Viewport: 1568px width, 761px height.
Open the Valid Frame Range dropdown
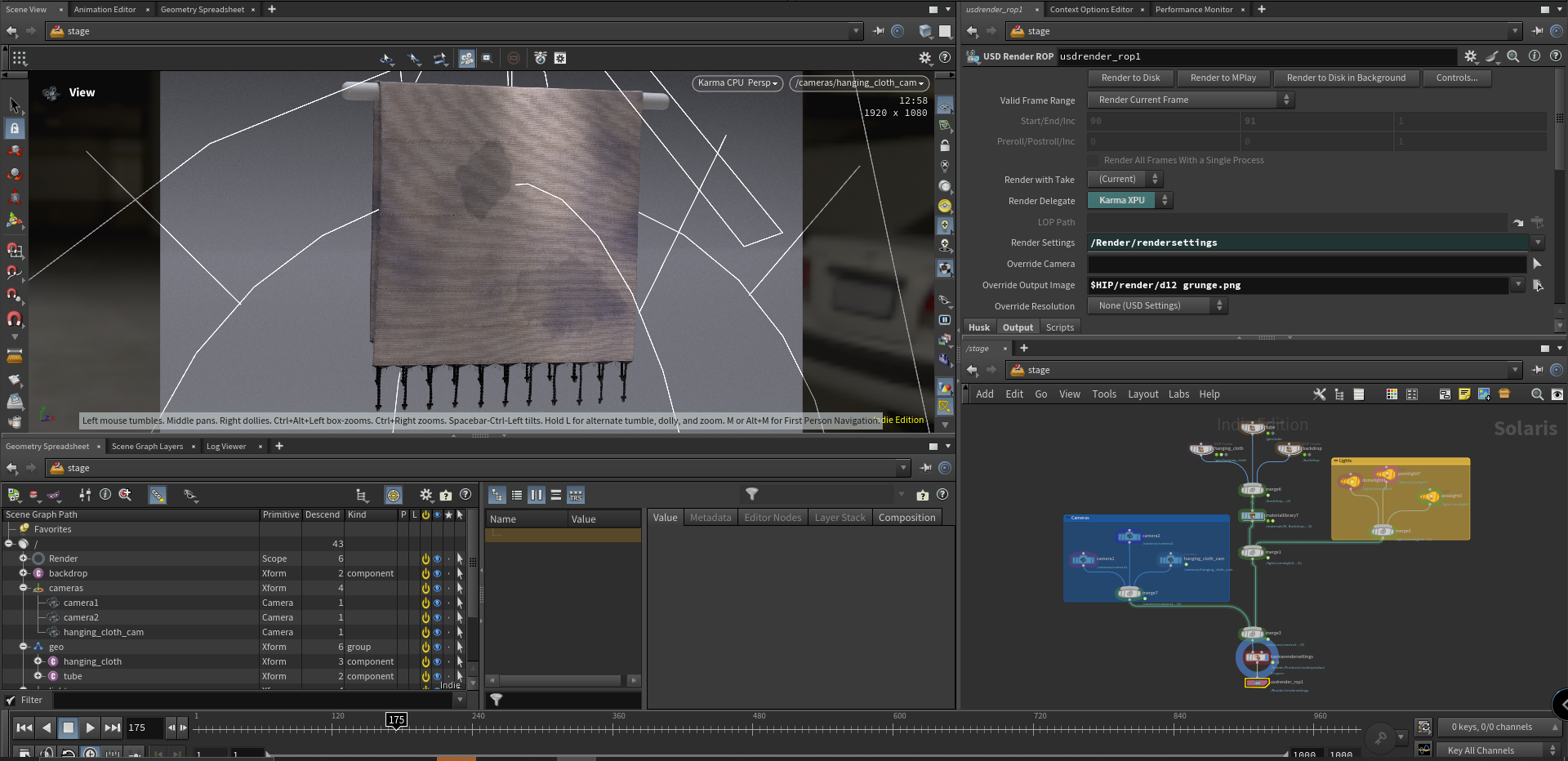1191,100
